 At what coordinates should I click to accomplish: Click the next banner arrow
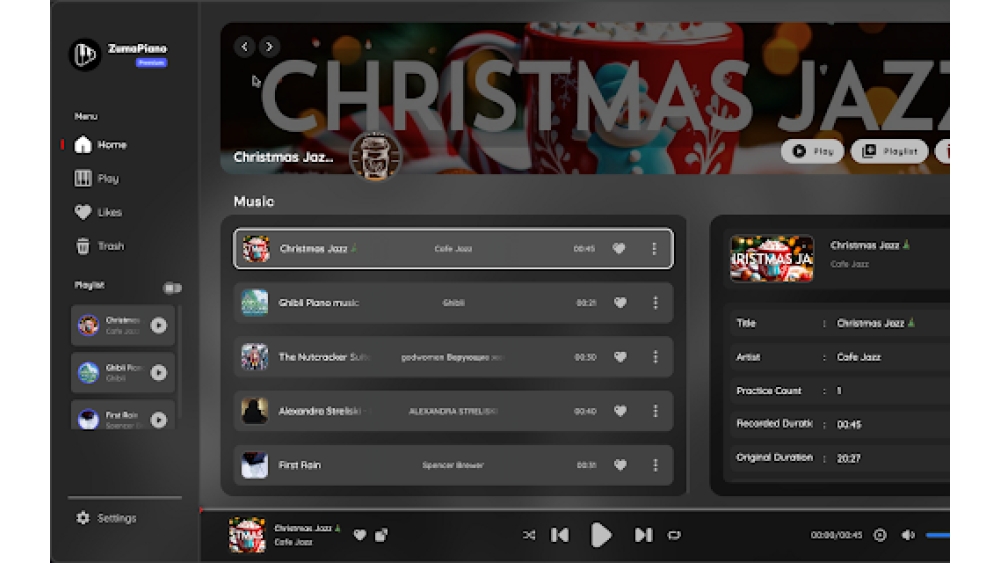click(269, 47)
